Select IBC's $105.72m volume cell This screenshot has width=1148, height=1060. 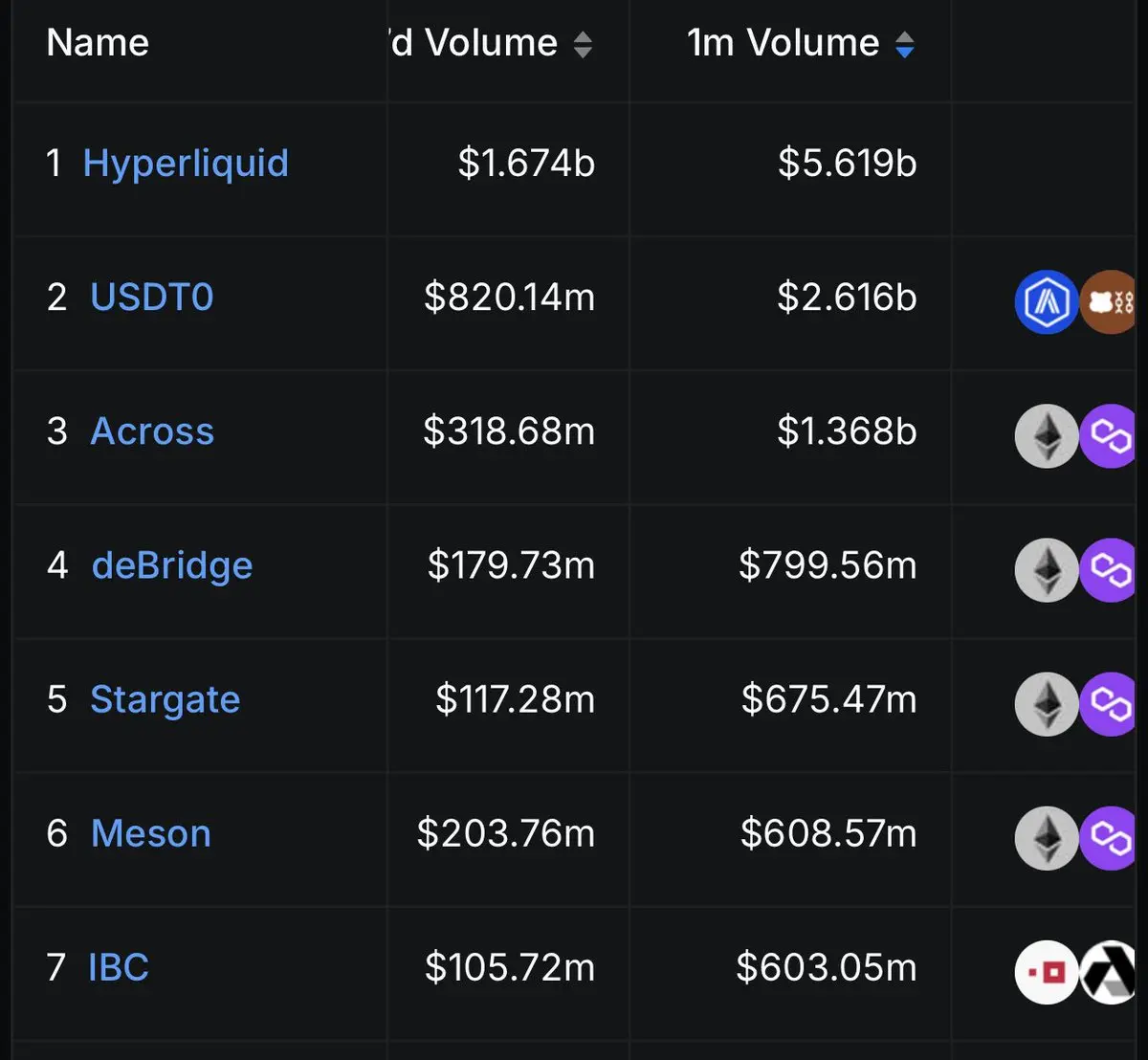click(x=511, y=967)
